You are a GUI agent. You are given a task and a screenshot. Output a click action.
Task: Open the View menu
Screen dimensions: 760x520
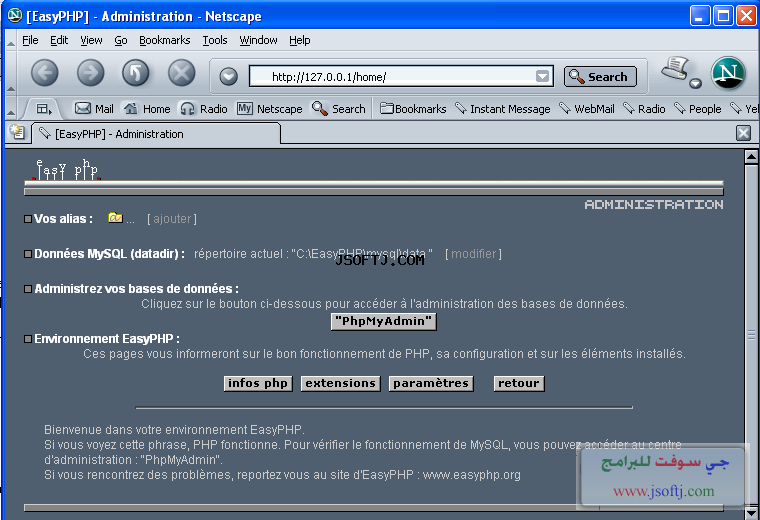pyautogui.click(x=91, y=40)
